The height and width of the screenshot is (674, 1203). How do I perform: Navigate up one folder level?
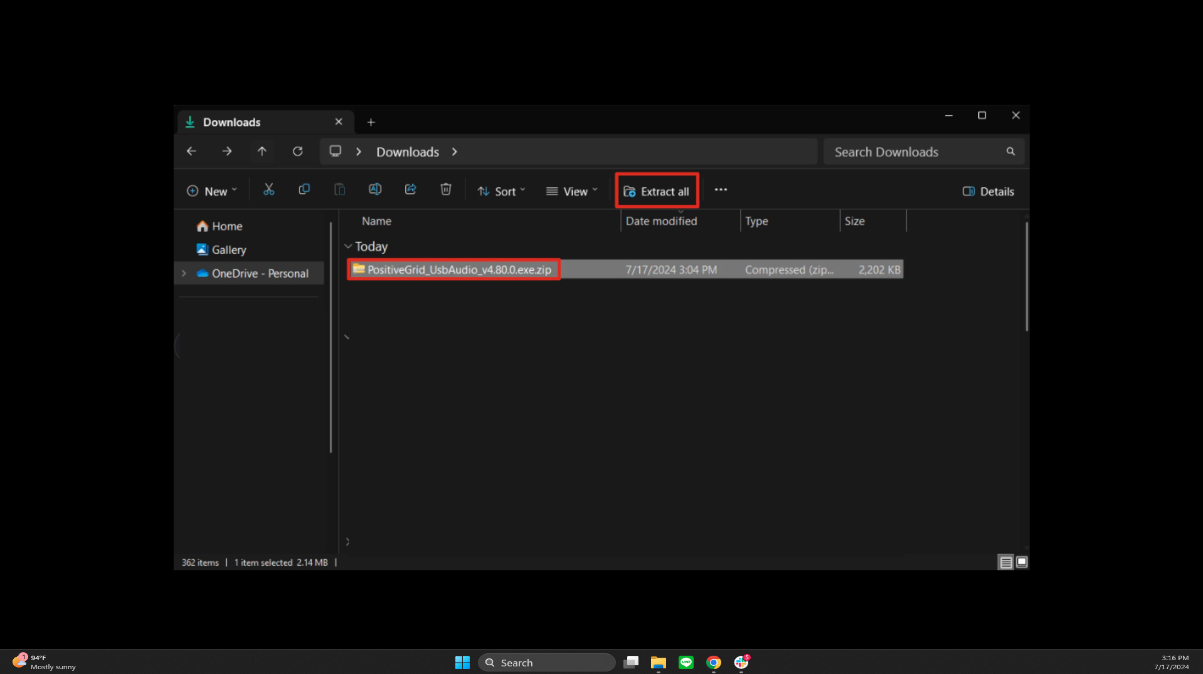click(x=262, y=152)
